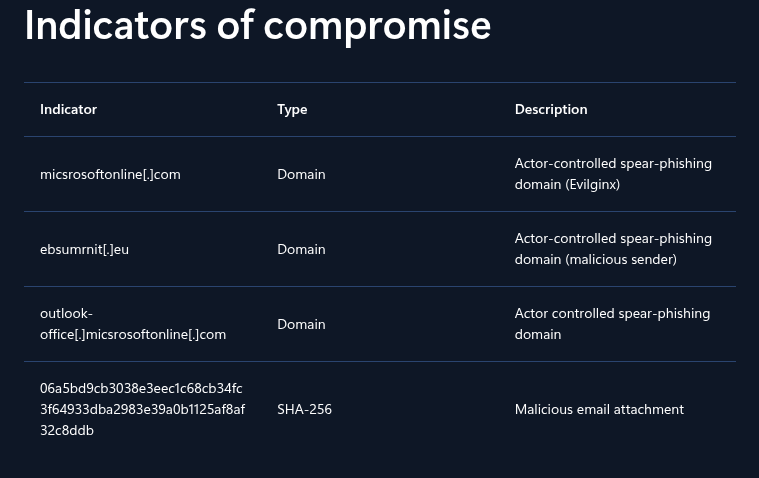Click the Actor controlled spear-phishing domain description
The width and height of the screenshot is (759, 478).
(612, 324)
